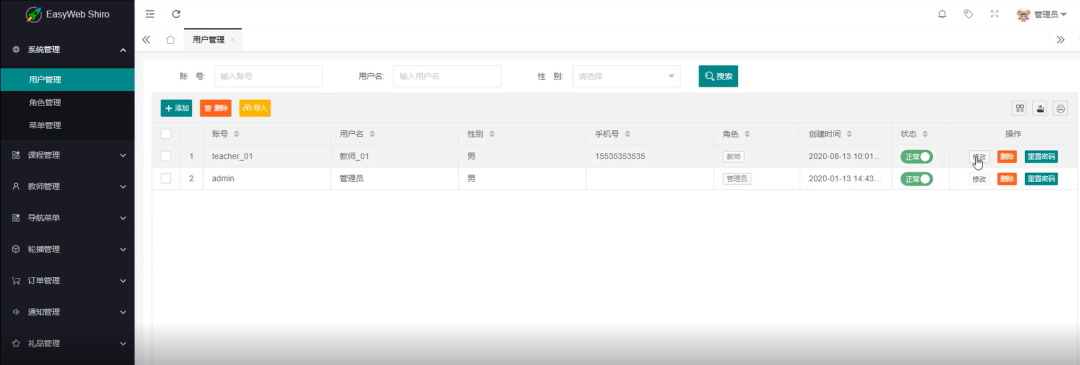This screenshot has width=1080, height=365.
Task: Check the admin row checkbox
Action: tap(165, 178)
